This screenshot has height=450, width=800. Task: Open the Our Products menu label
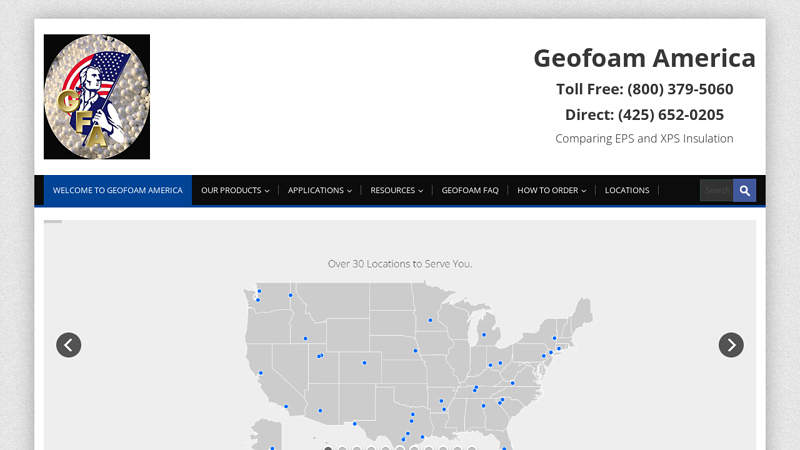click(231, 190)
